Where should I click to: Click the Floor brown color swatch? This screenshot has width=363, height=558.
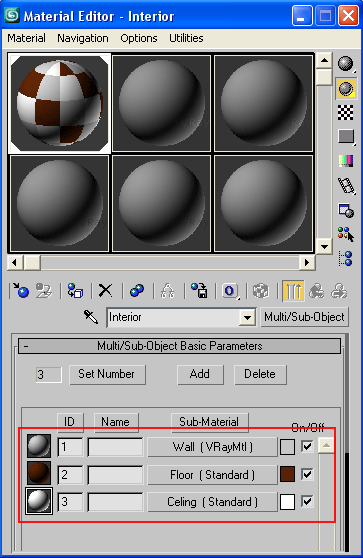pos(287,474)
